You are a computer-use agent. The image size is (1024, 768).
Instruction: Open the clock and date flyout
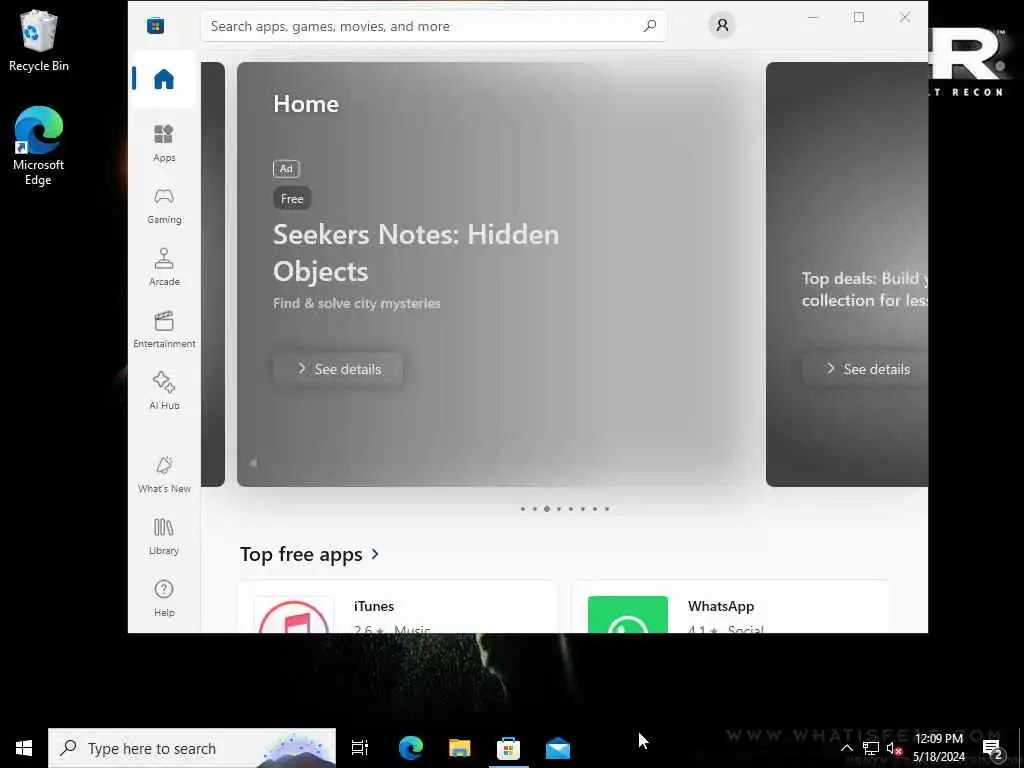(x=938, y=748)
